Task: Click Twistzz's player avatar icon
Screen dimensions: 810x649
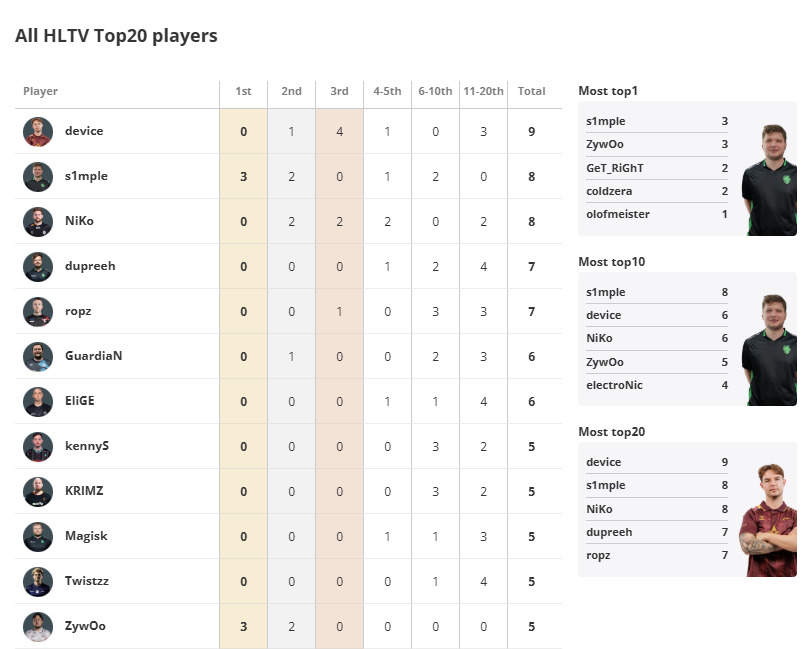Action: coord(38,582)
